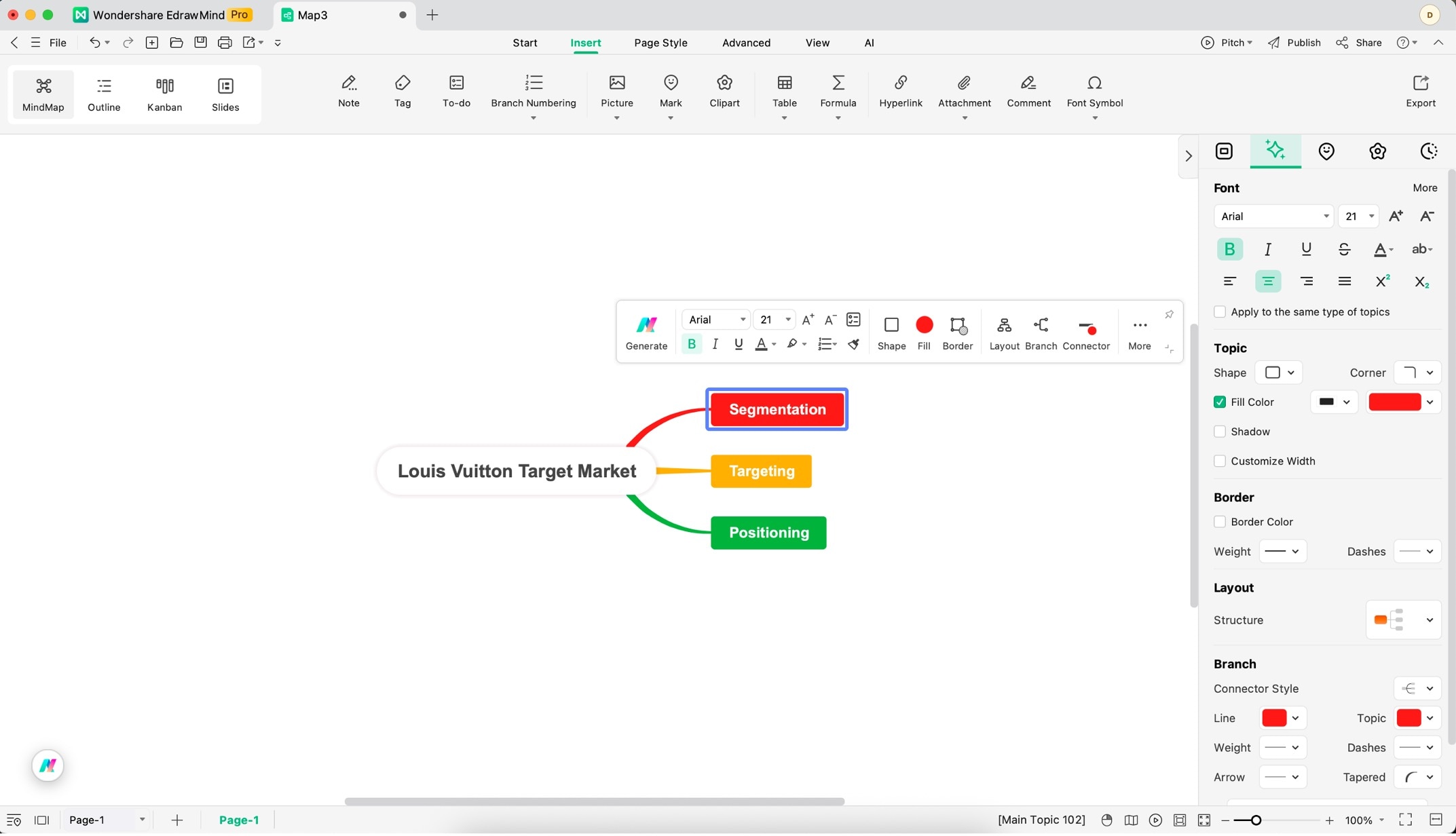The image size is (1456, 836).
Task: Open Connector options in floating toolbar
Action: pos(1086,332)
